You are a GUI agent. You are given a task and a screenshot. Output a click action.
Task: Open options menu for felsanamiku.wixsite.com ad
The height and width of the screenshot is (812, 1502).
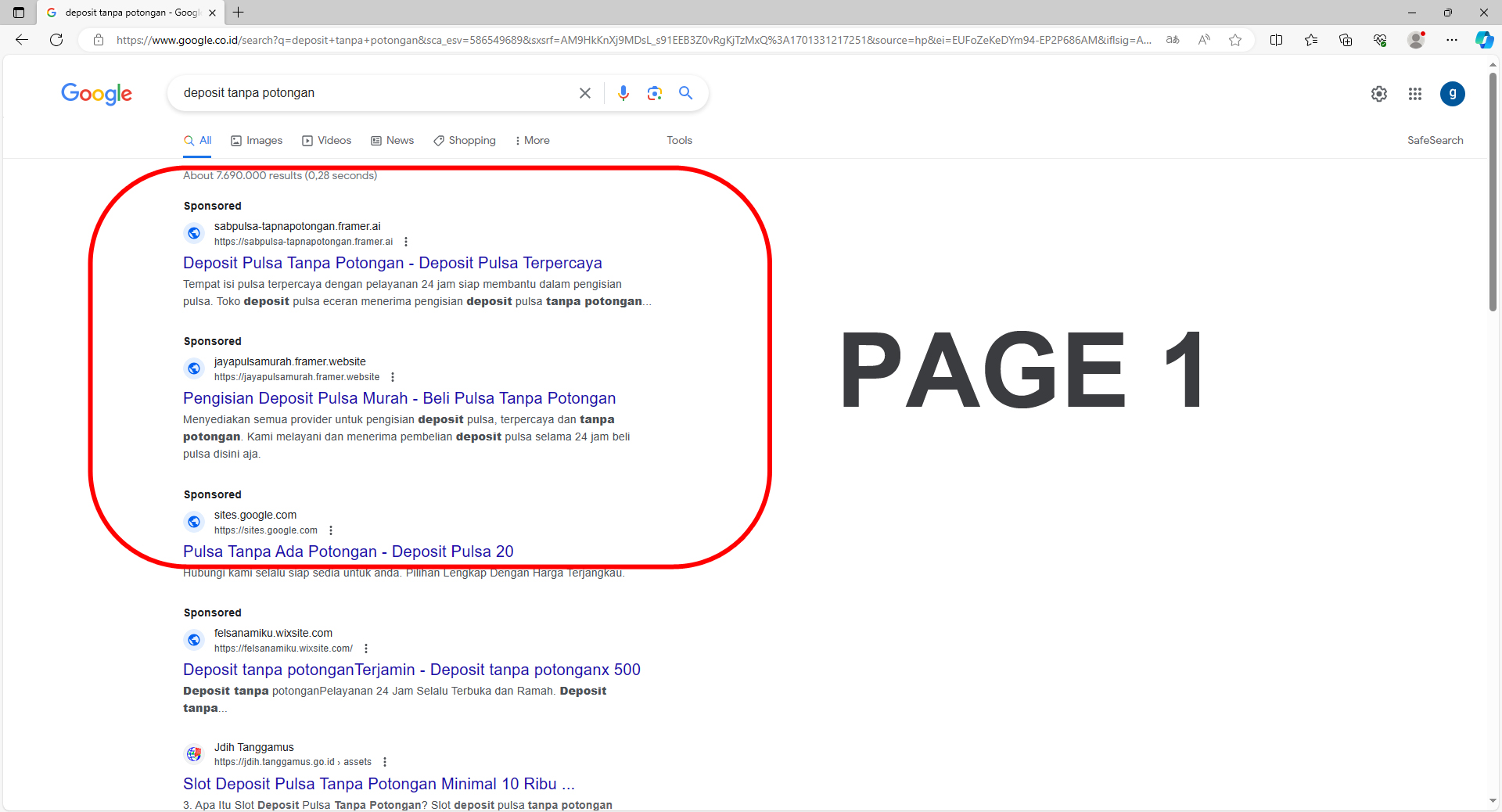coord(366,649)
